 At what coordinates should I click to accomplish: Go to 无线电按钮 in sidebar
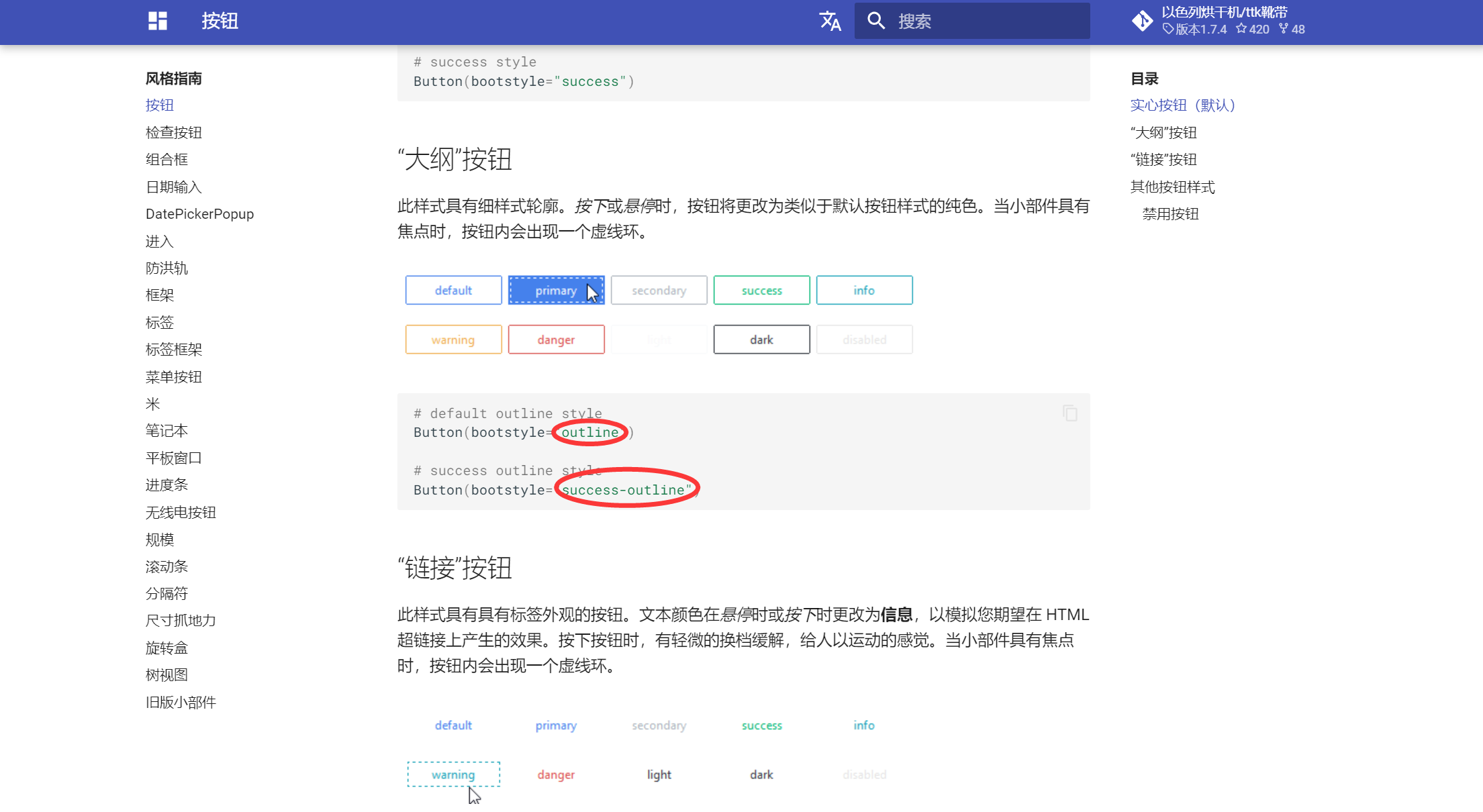181,513
